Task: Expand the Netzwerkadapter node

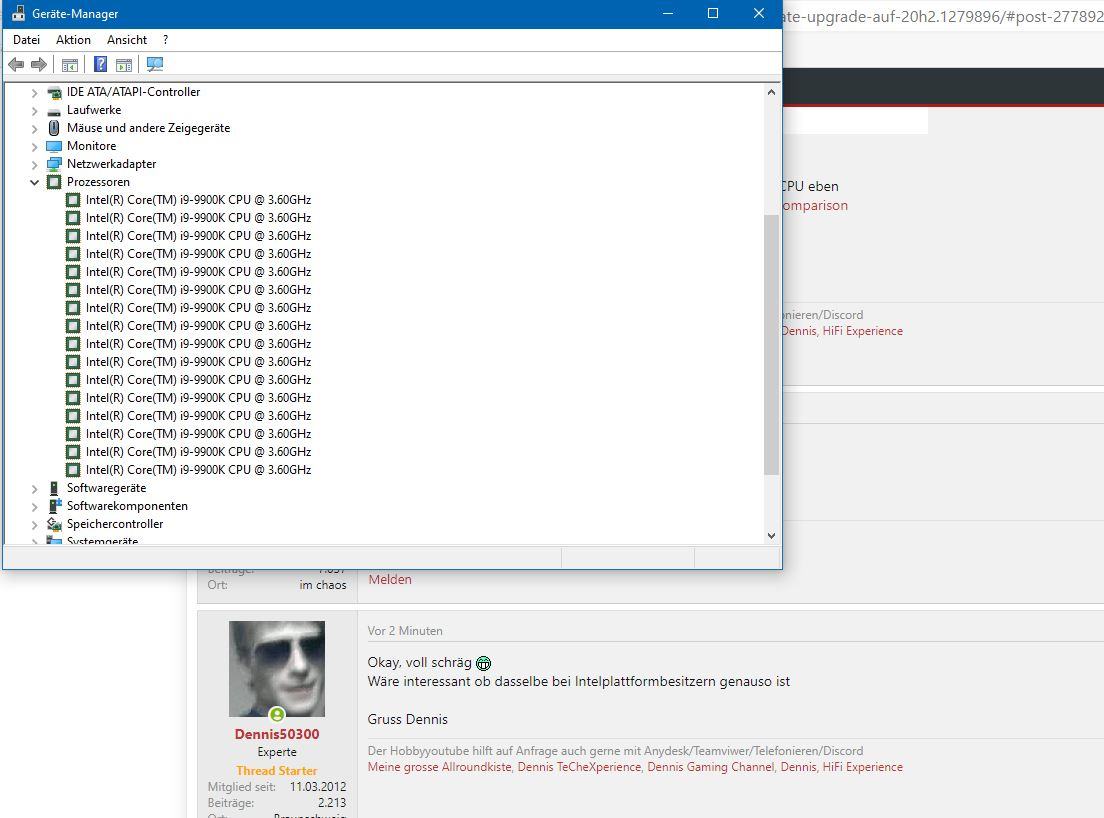Action: [x=34, y=164]
